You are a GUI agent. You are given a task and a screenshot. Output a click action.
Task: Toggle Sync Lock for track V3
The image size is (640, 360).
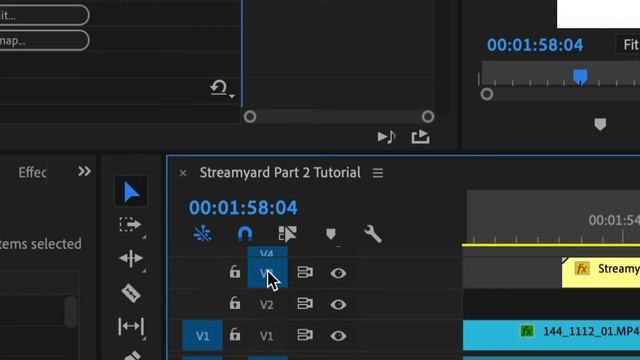point(305,272)
